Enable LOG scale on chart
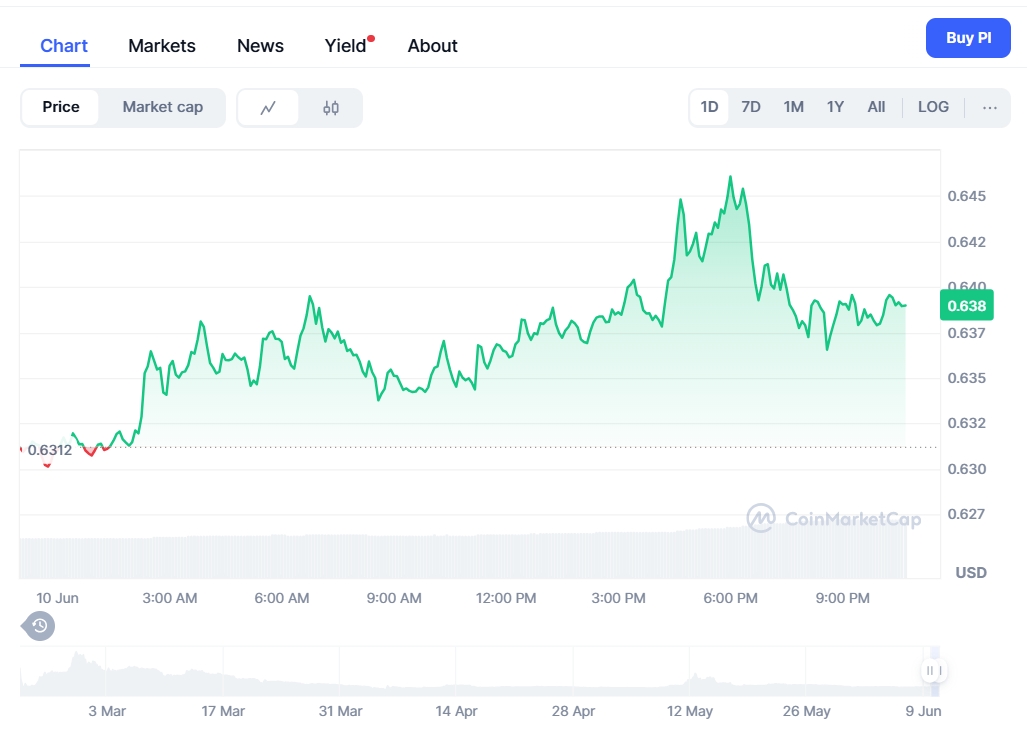Image resolution: width=1027 pixels, height=746 pixels. [933, 107]
